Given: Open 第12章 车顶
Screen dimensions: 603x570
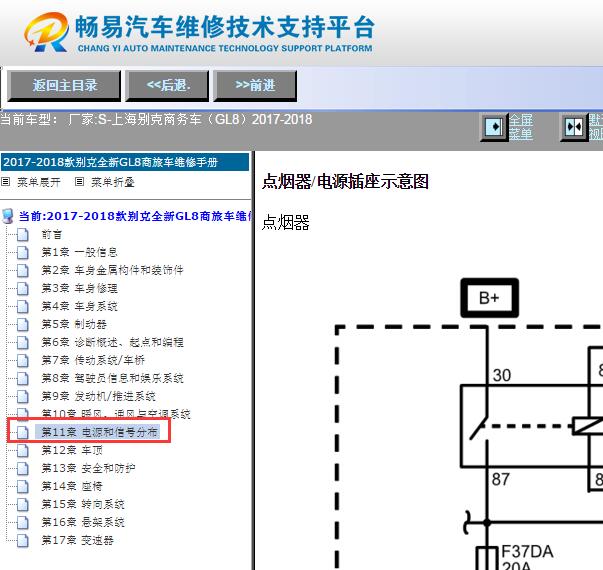Looking at the screenshot, I should tap(72, 450).
